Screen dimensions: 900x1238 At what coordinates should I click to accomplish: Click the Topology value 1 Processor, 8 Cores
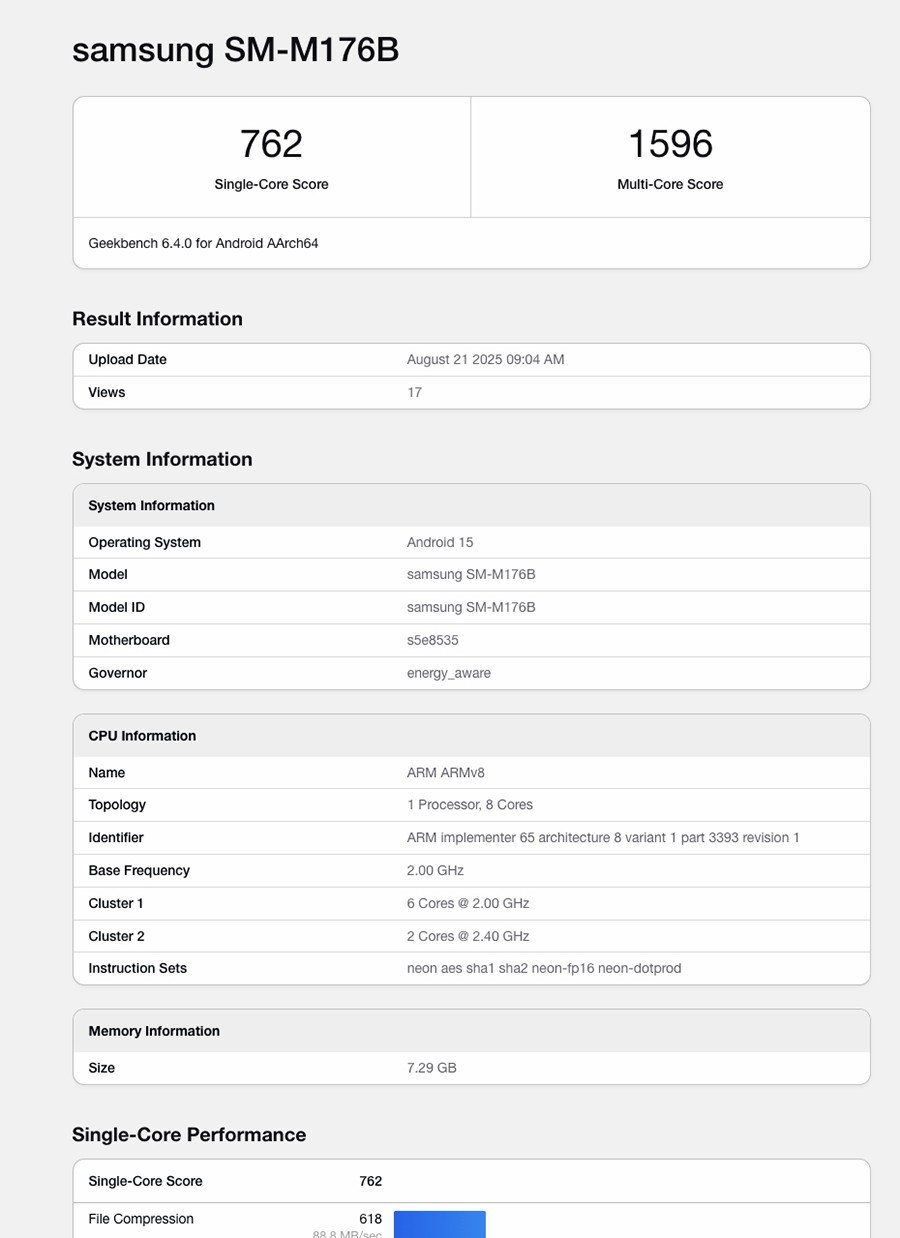(469, 805)
